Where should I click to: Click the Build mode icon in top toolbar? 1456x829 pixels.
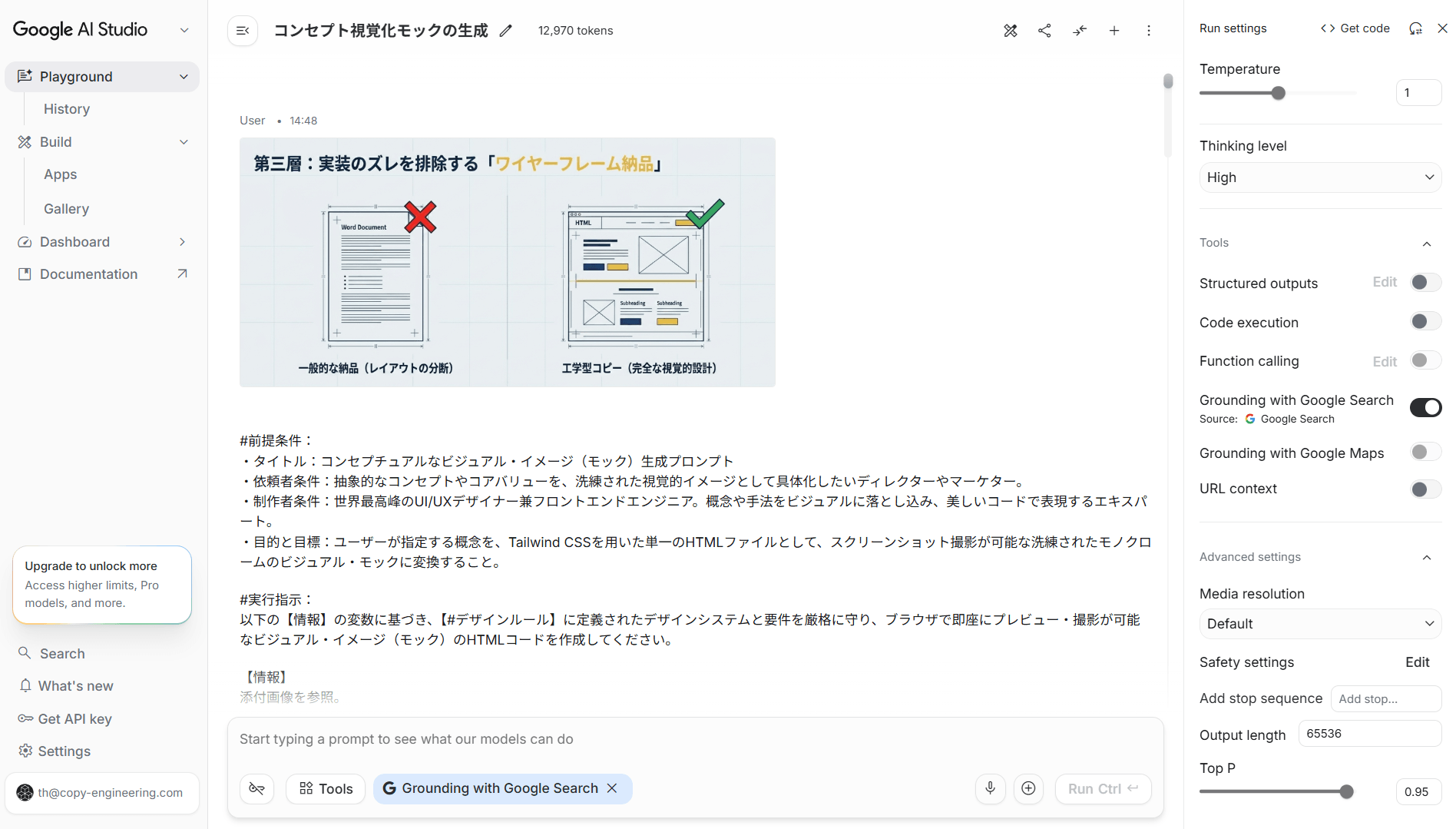tap(1011, 31)
